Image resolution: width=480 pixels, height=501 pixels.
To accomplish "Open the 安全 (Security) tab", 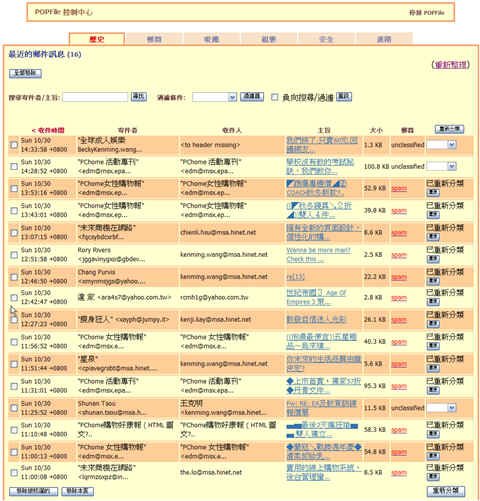I will 326,39.
